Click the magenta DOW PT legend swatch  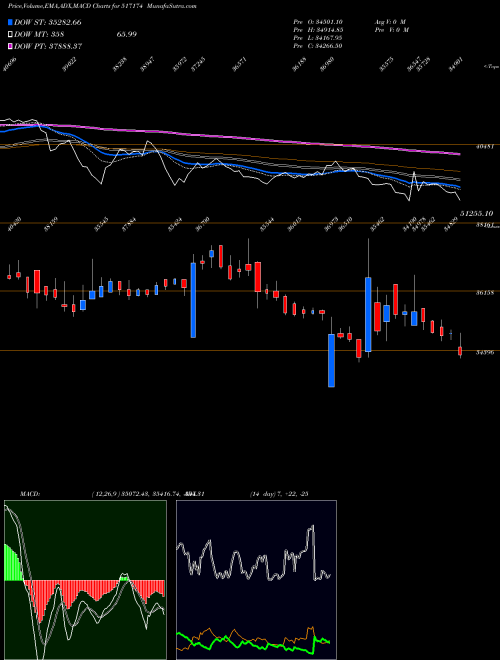point(11,46)
